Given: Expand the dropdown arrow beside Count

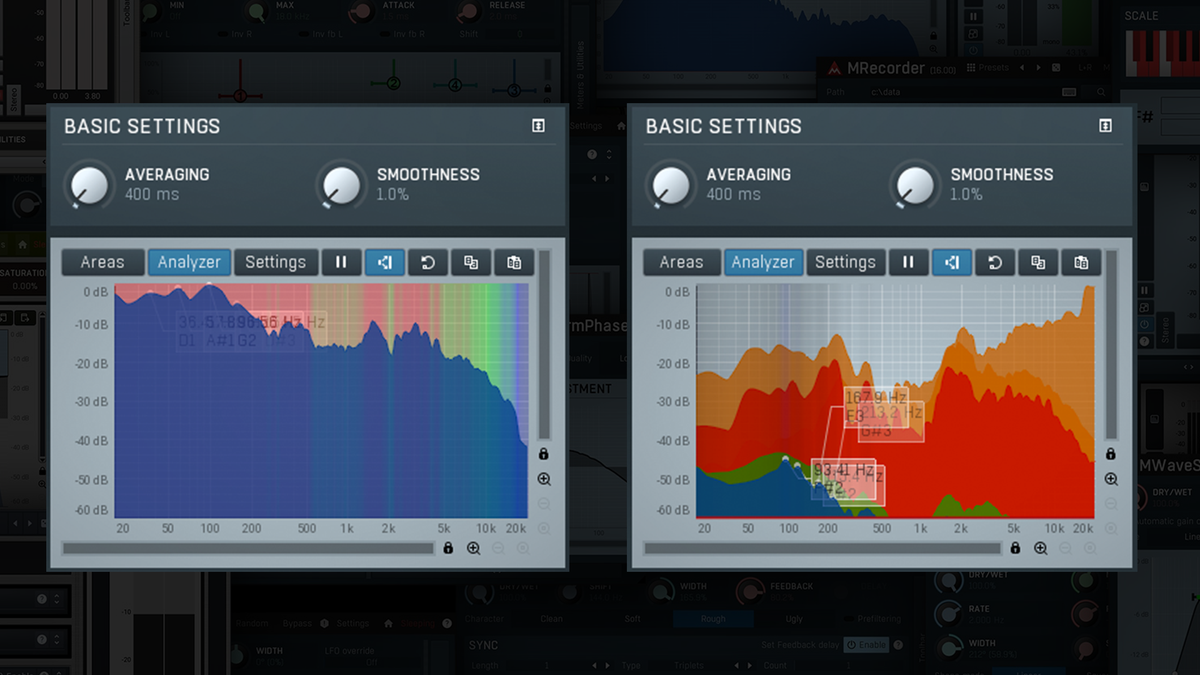Looking at the screenshot, I should coord(748,664).
